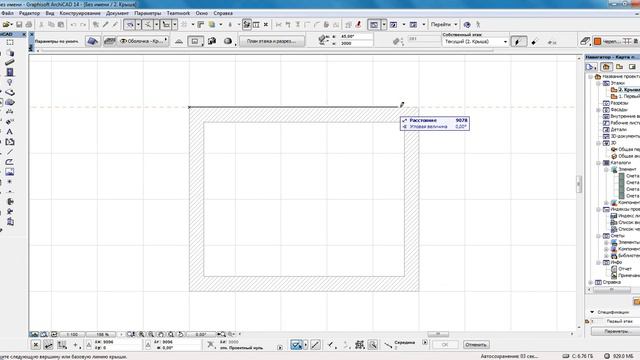Click the zoom percentage button
The height and width of the screenshot is (360, 640).
point(101,334)
